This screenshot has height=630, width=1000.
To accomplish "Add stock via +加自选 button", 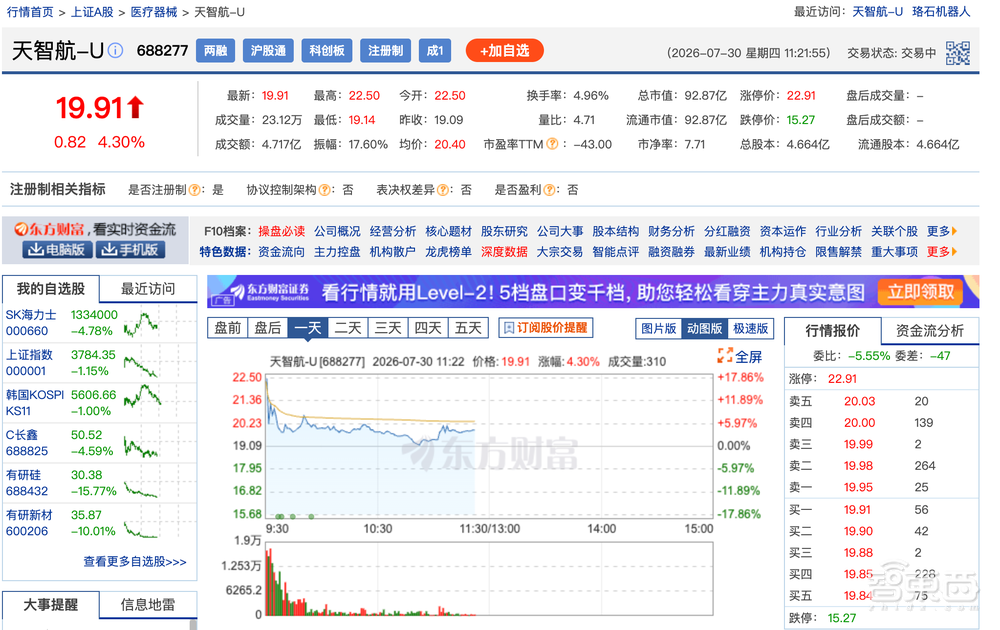I will point(504,51).
